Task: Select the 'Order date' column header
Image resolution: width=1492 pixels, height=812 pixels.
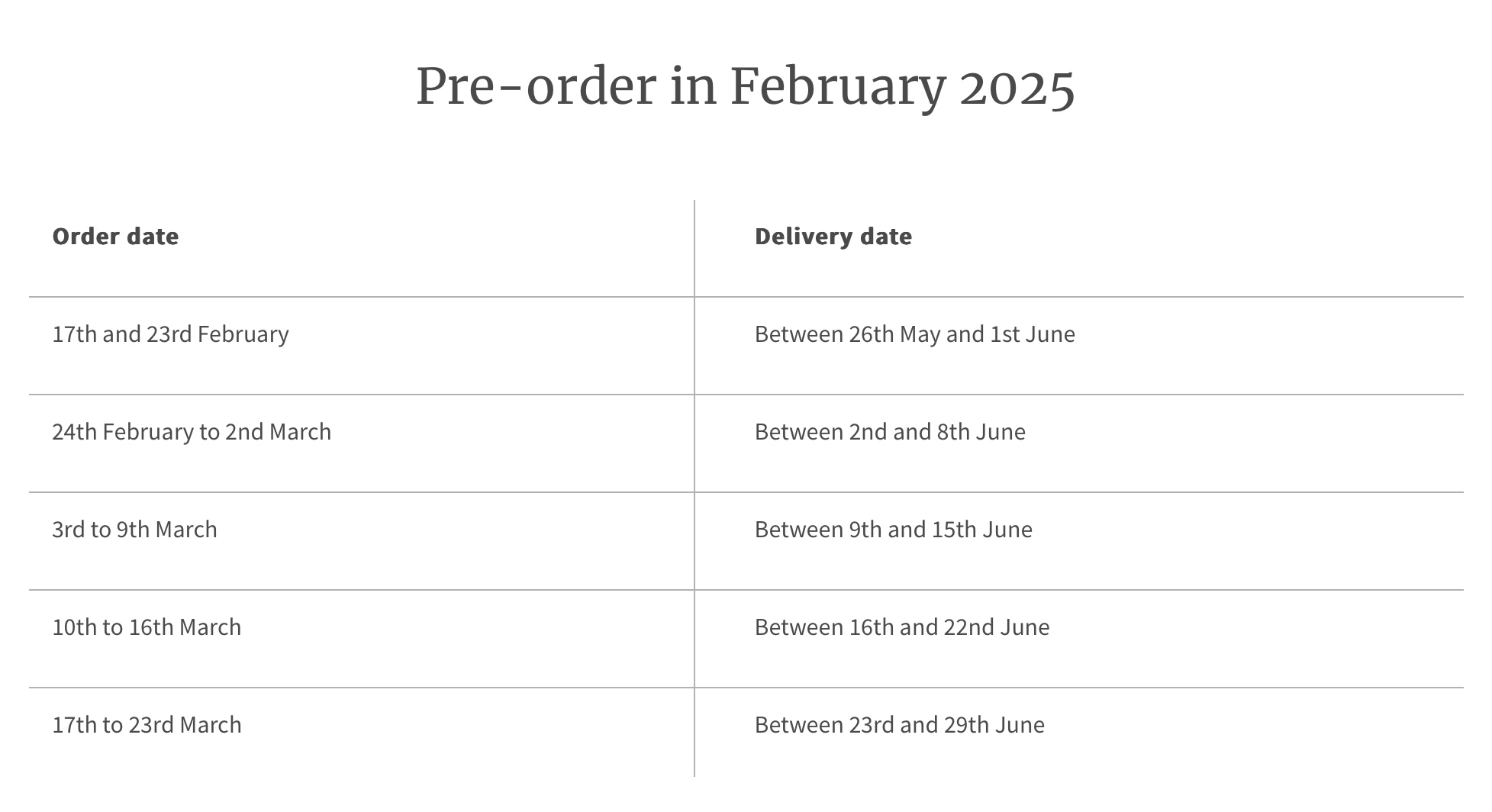Action: pyautogui.click(x=115, y=237)
